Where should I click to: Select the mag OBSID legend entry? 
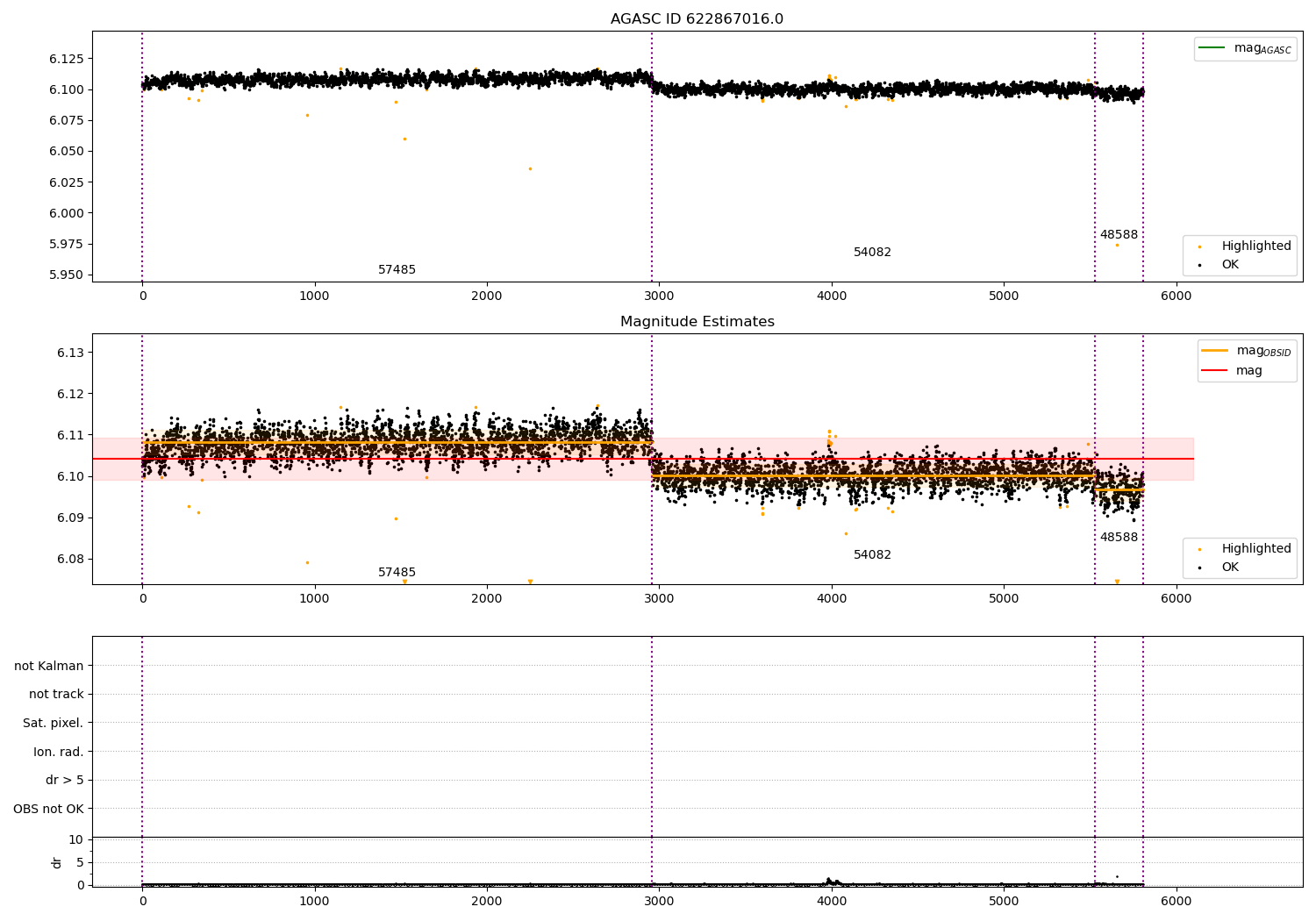click(1246, 351)
